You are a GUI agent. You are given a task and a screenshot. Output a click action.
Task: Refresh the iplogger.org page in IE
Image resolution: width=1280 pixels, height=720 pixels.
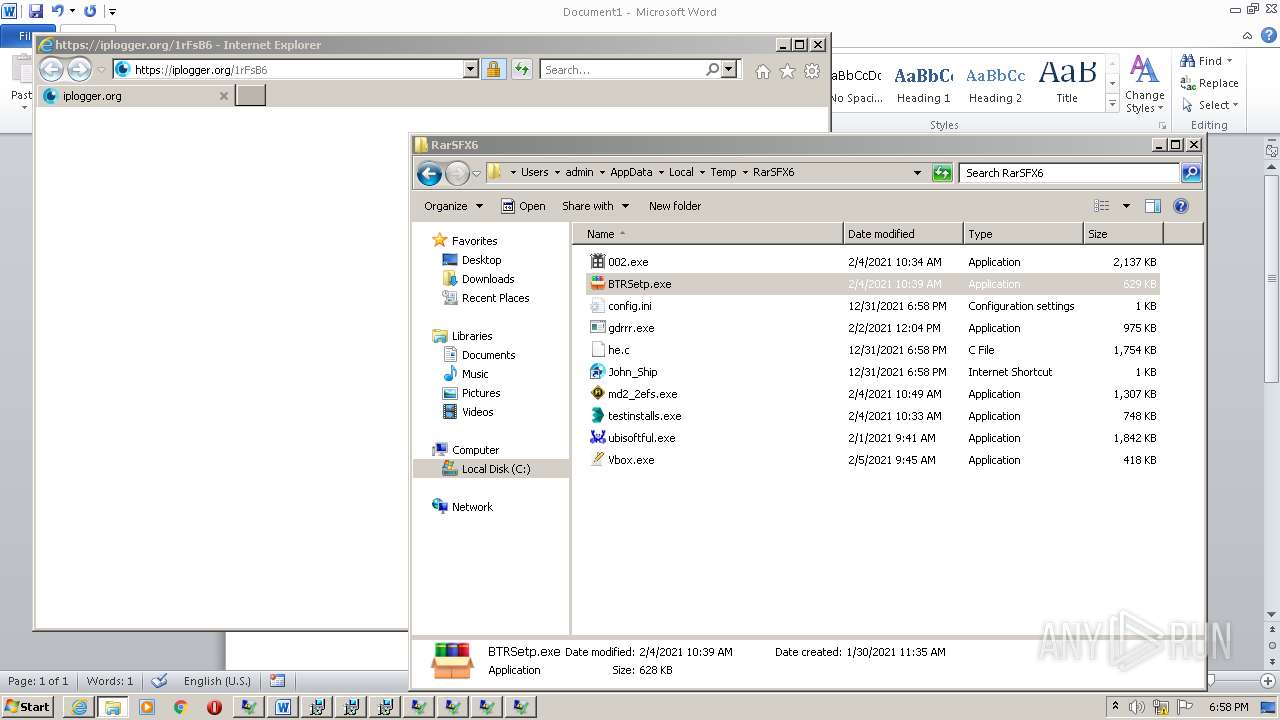pos(521,69)
